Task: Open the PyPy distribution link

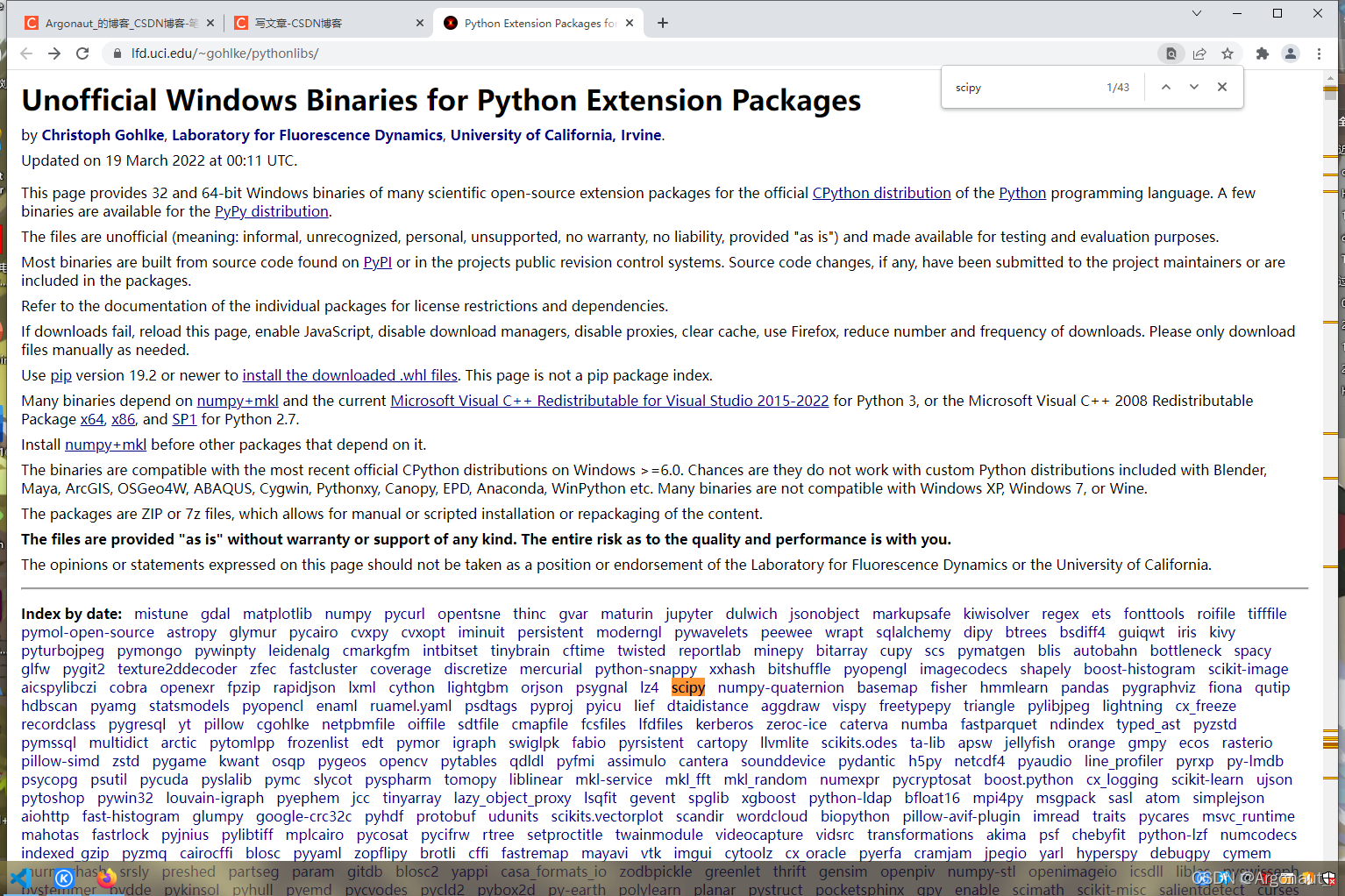Action: [272, 211]
